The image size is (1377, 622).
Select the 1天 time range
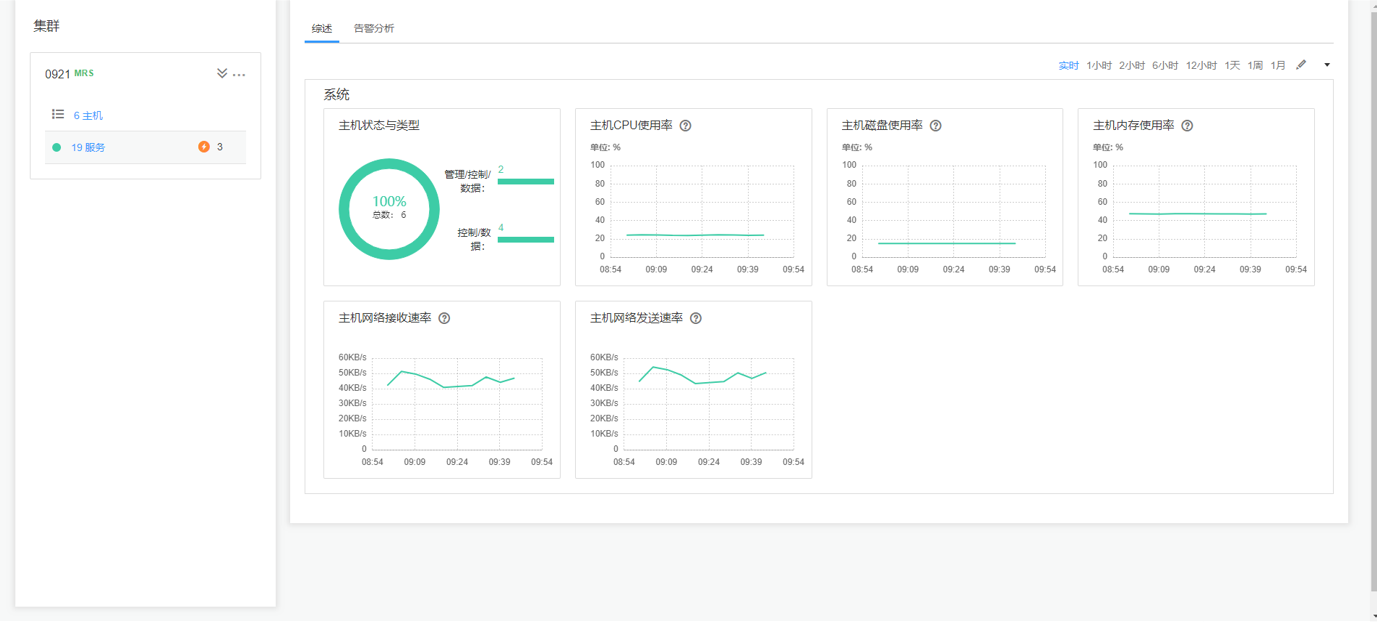(1232, 64)
